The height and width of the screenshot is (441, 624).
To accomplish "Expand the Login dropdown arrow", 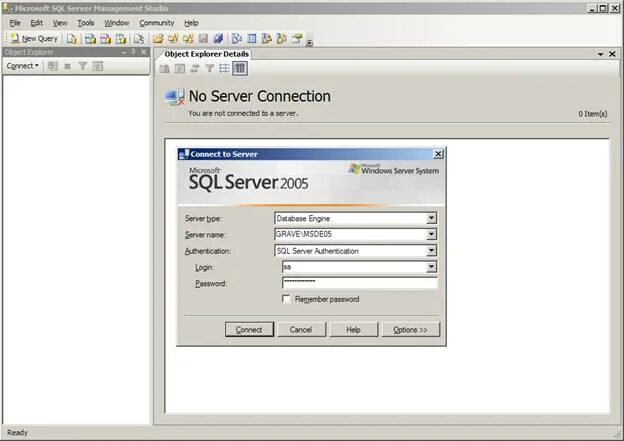I will coord(431,267).
